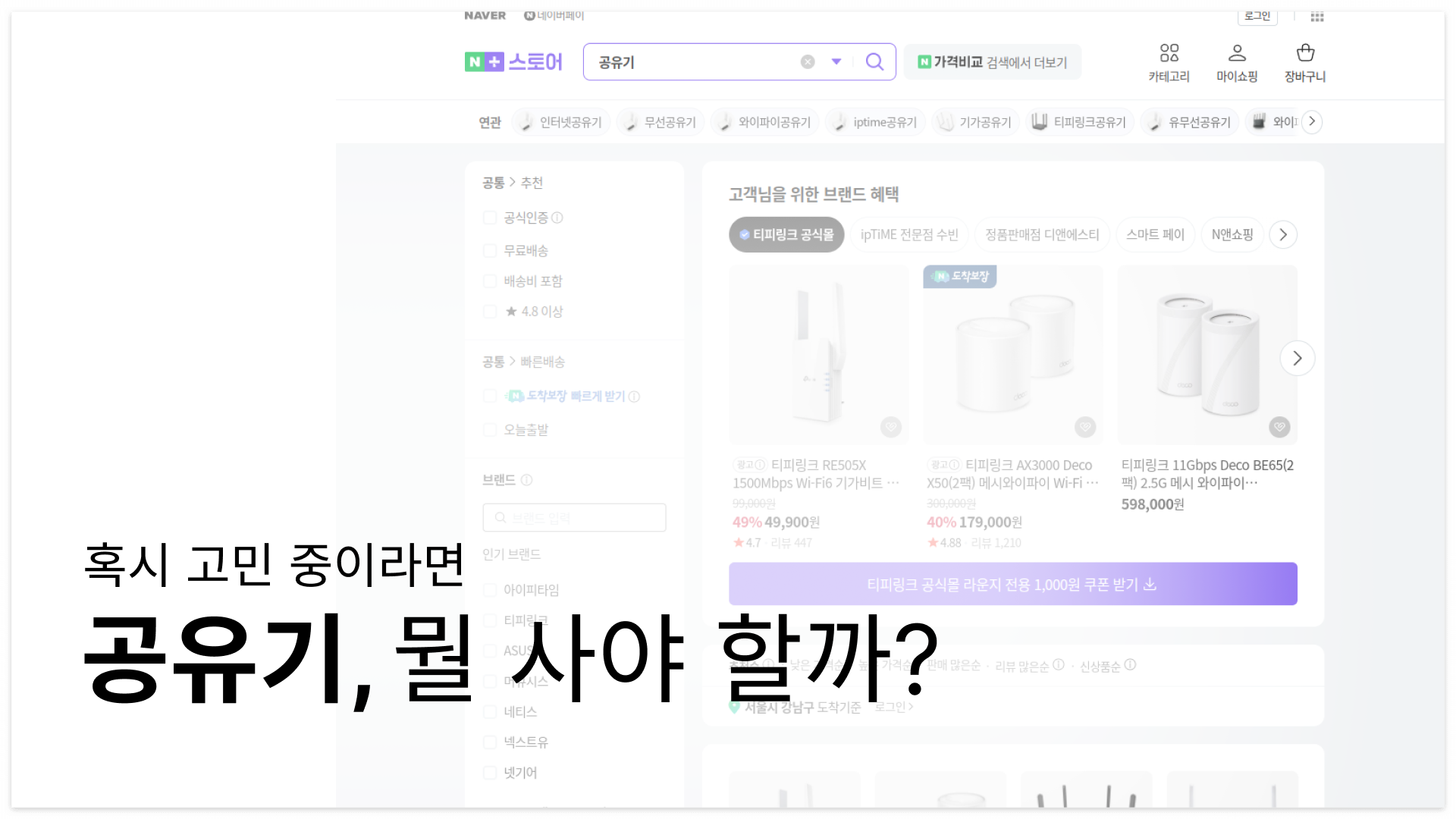Open 티피링크 11Gbps Deco BE65 title link

(1207, 474)
